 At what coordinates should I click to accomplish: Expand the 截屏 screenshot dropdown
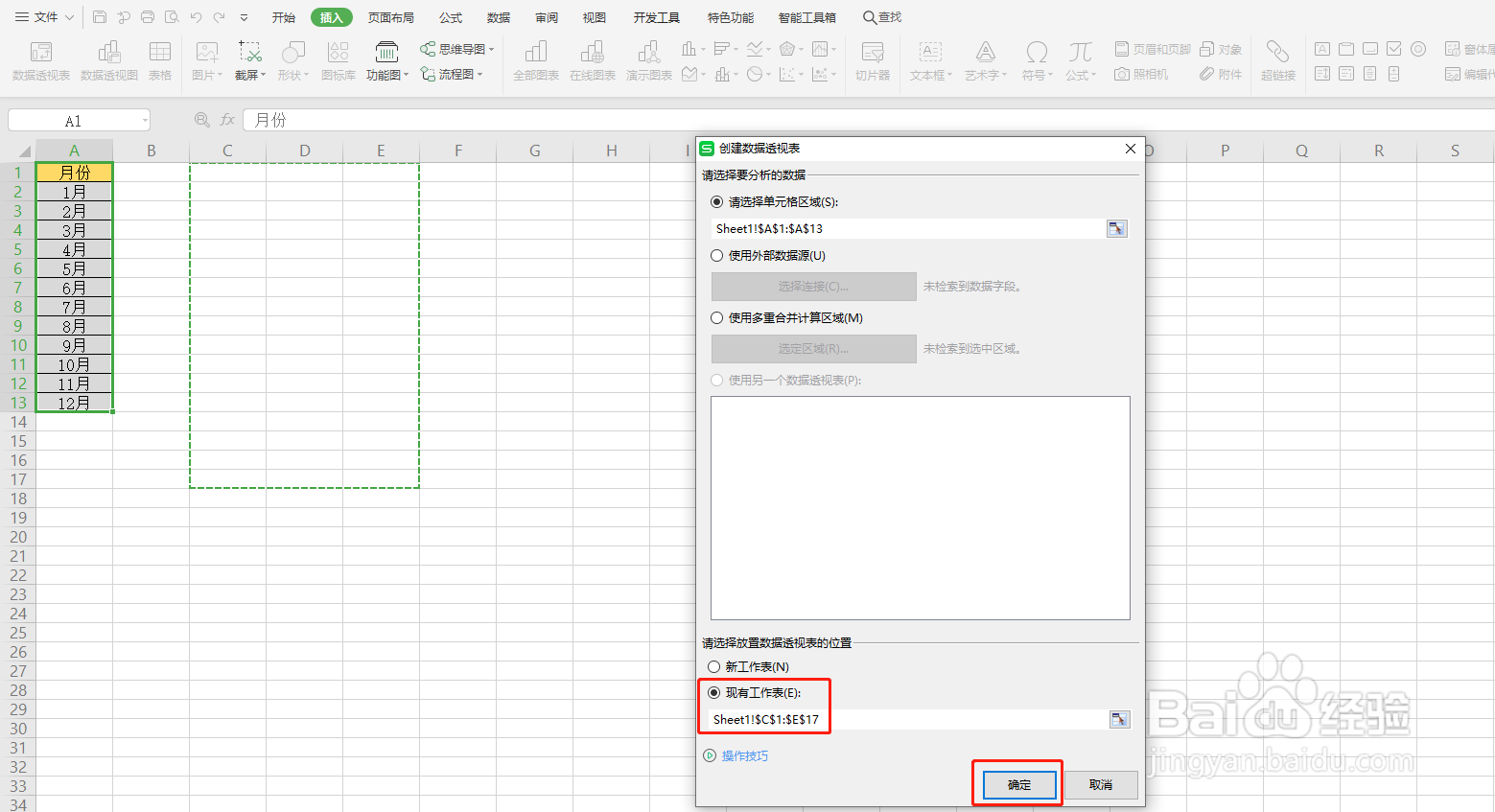(x=264, y=75)
